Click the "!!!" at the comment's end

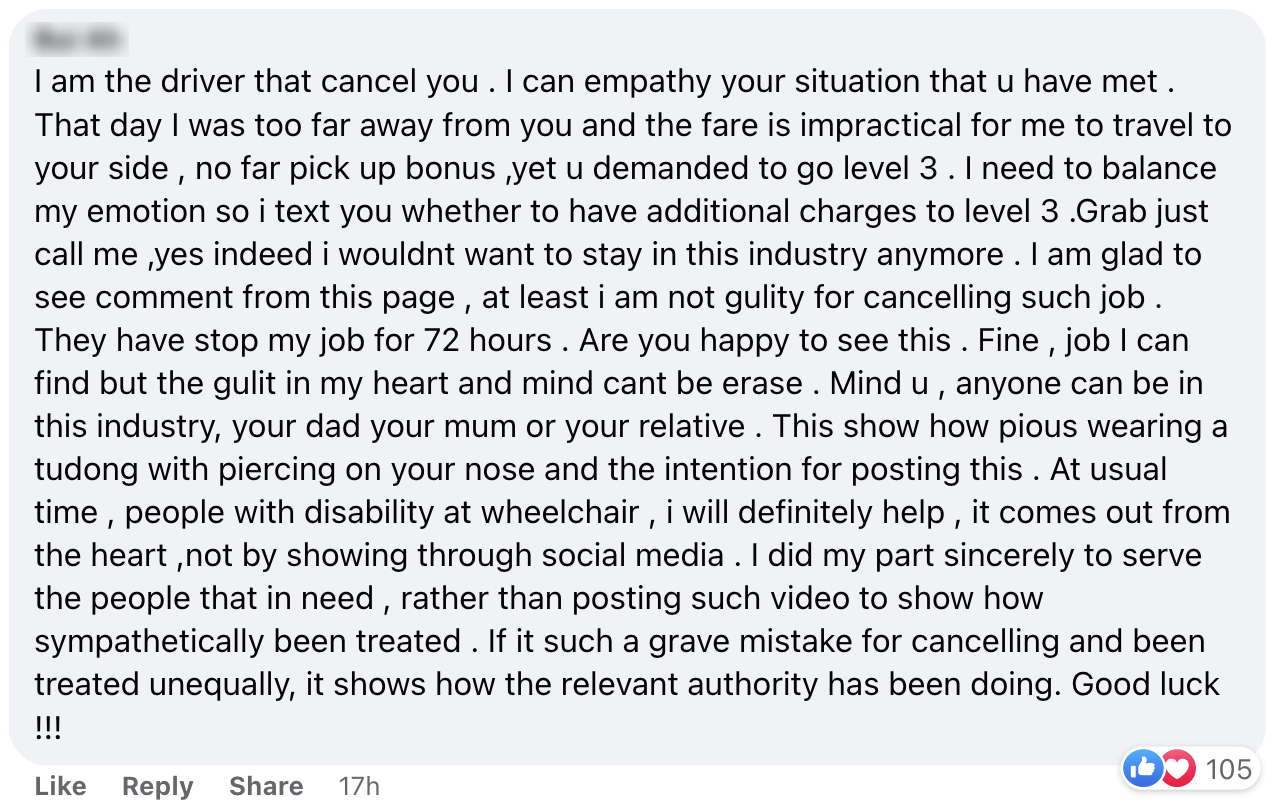48,727
